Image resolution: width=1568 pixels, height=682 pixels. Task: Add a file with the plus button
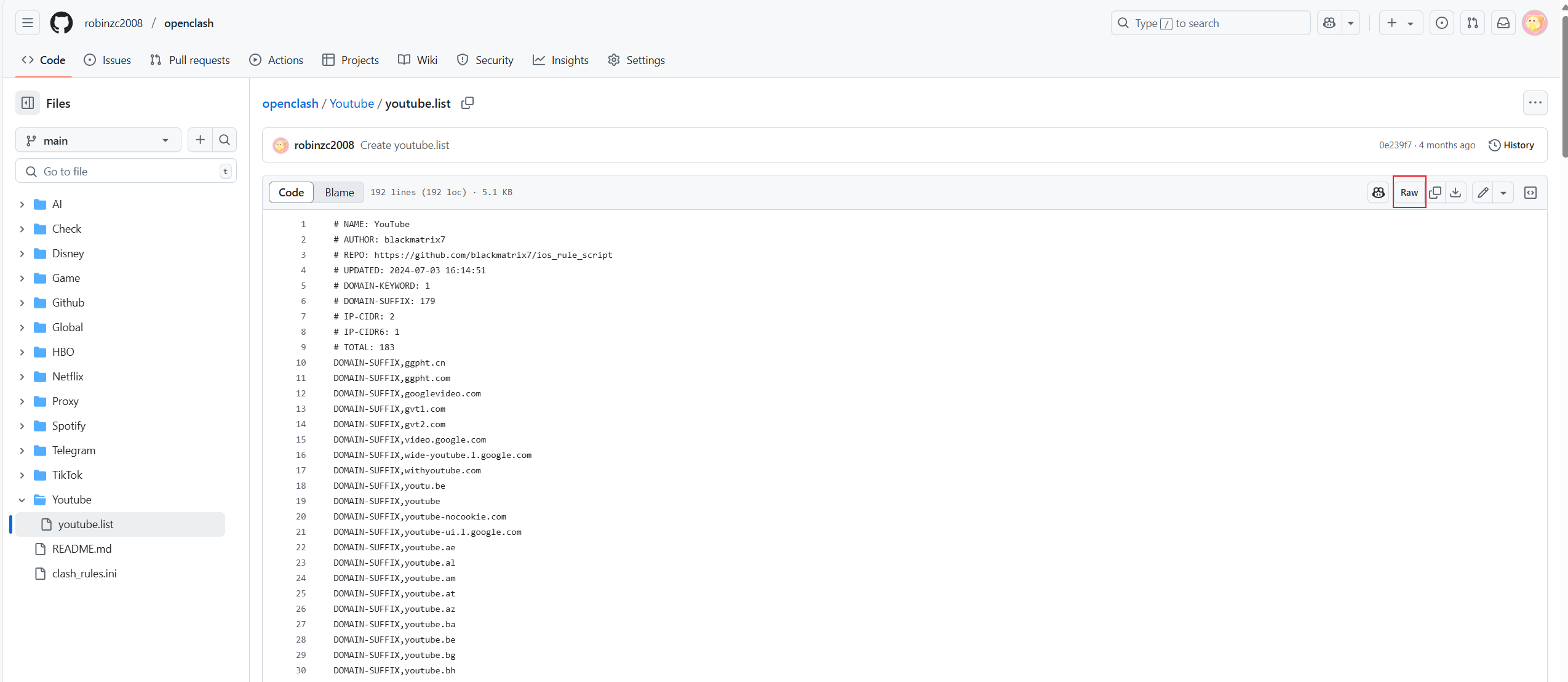tap(200, 140)
